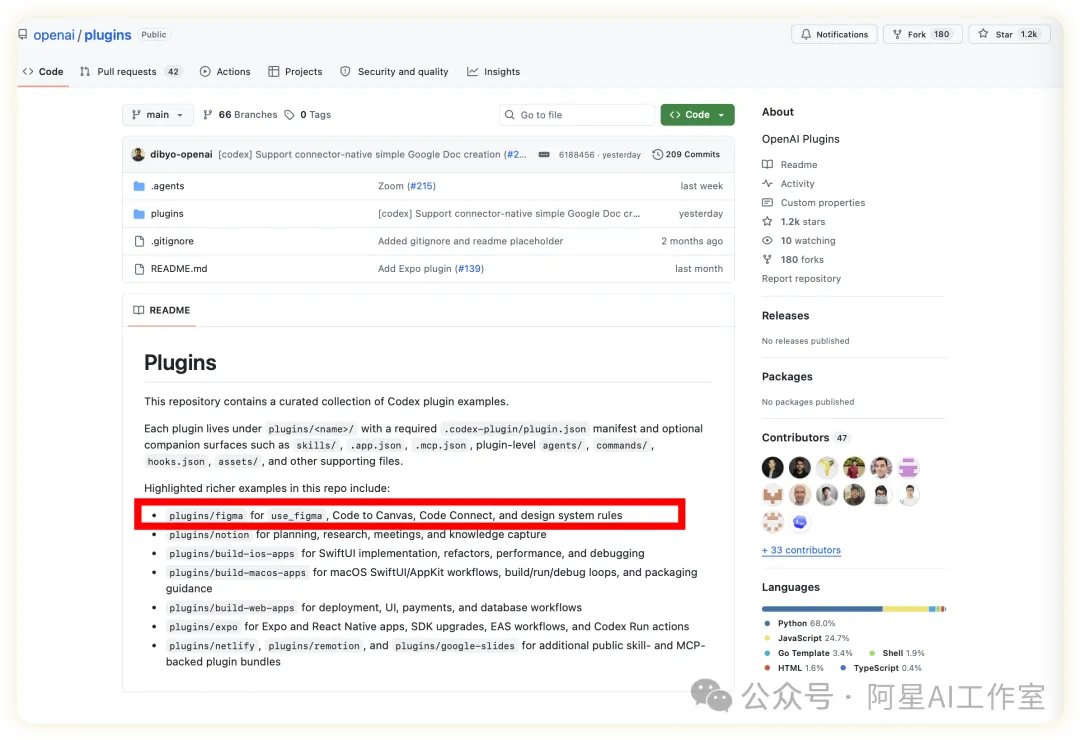View the 66 Branches link
Image resolution: width=1080 pixels, height=740 pixels.
click(240, 115)
